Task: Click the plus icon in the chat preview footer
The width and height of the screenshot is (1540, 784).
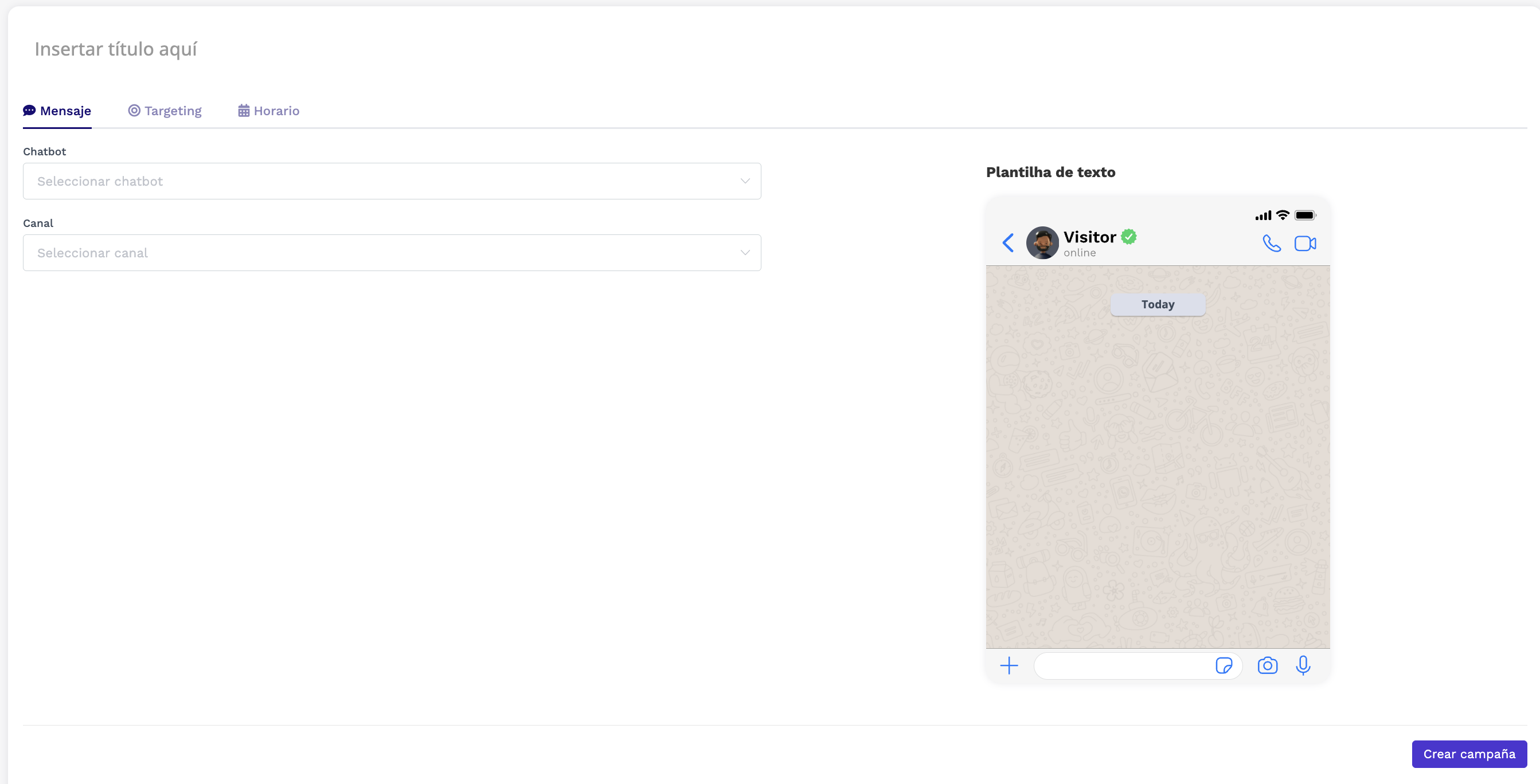Action: [1009, 666]
